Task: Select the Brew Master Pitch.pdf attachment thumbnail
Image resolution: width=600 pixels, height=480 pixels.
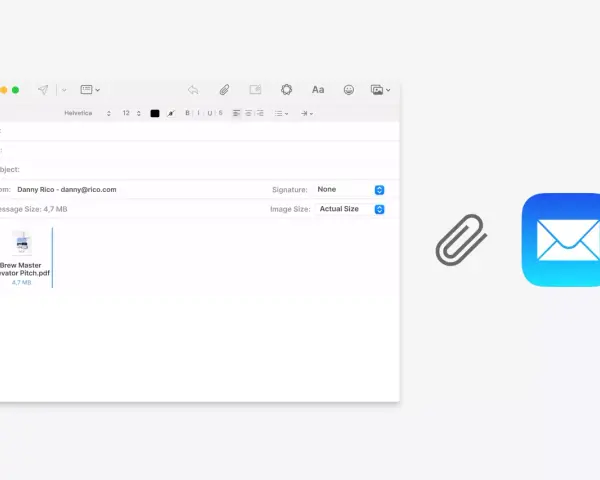Action: click(x=22, y=242)
